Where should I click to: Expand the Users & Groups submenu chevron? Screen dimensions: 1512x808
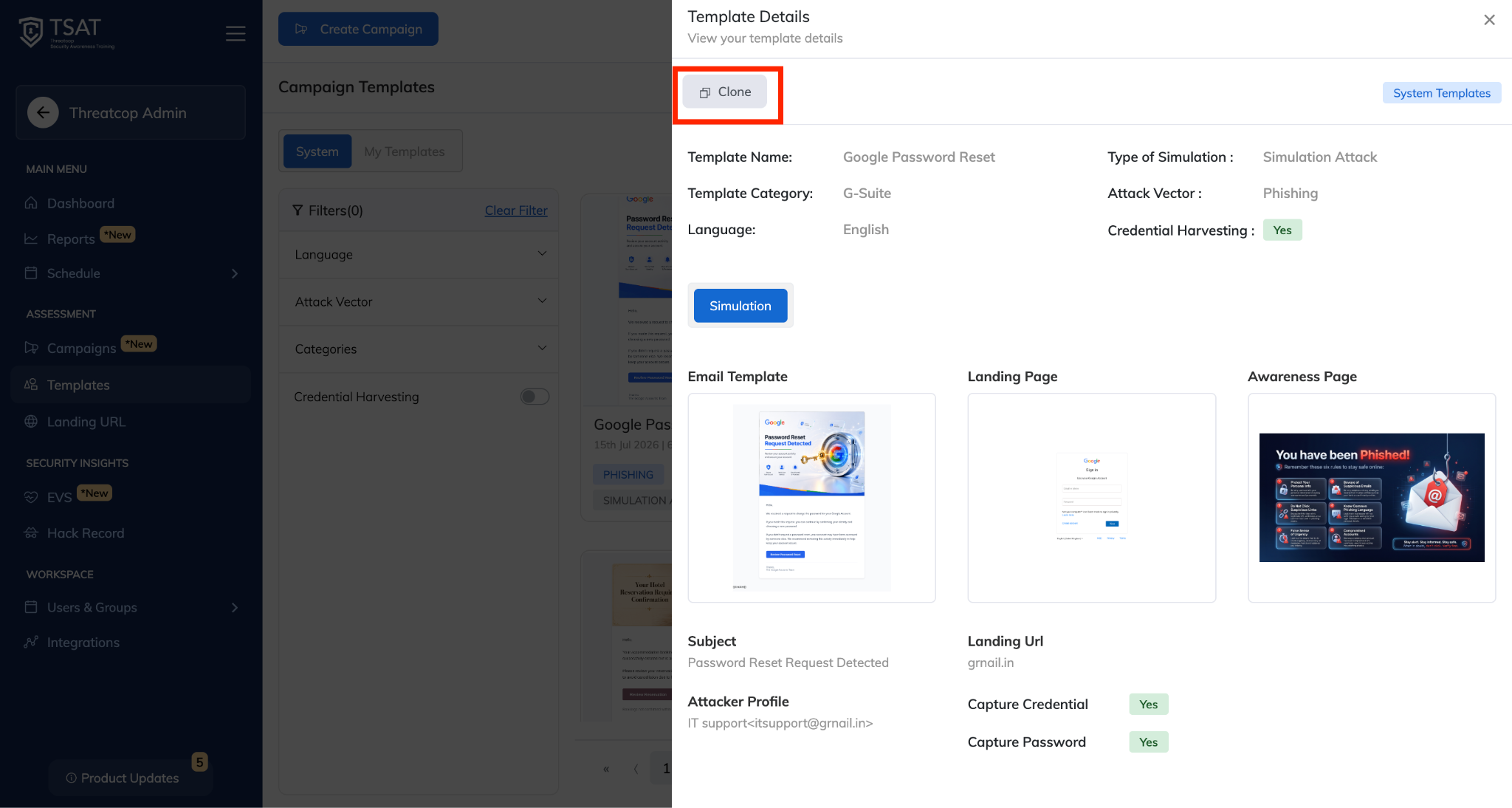[235, 608]
